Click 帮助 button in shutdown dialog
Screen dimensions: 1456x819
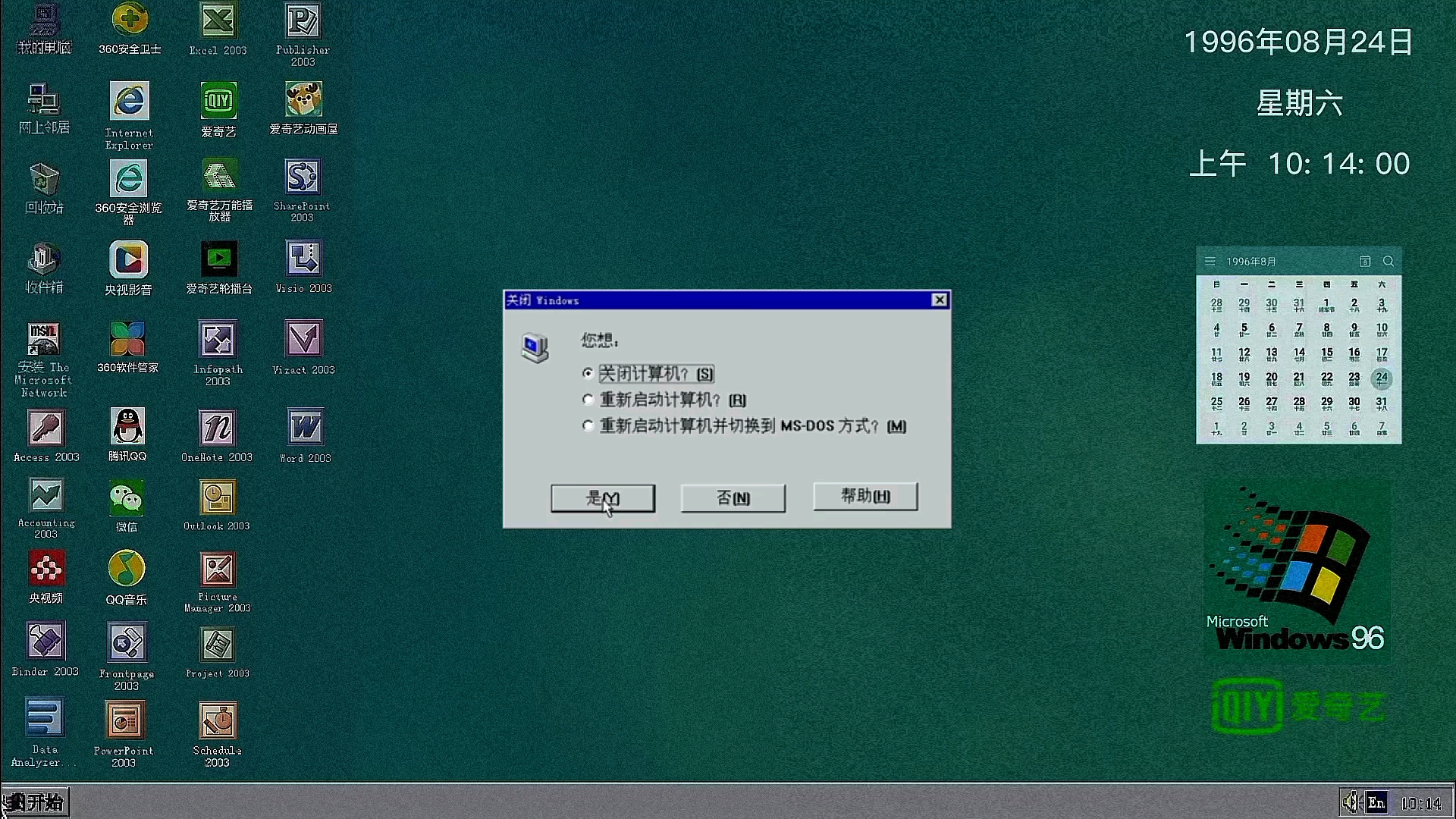click(863, 497)
